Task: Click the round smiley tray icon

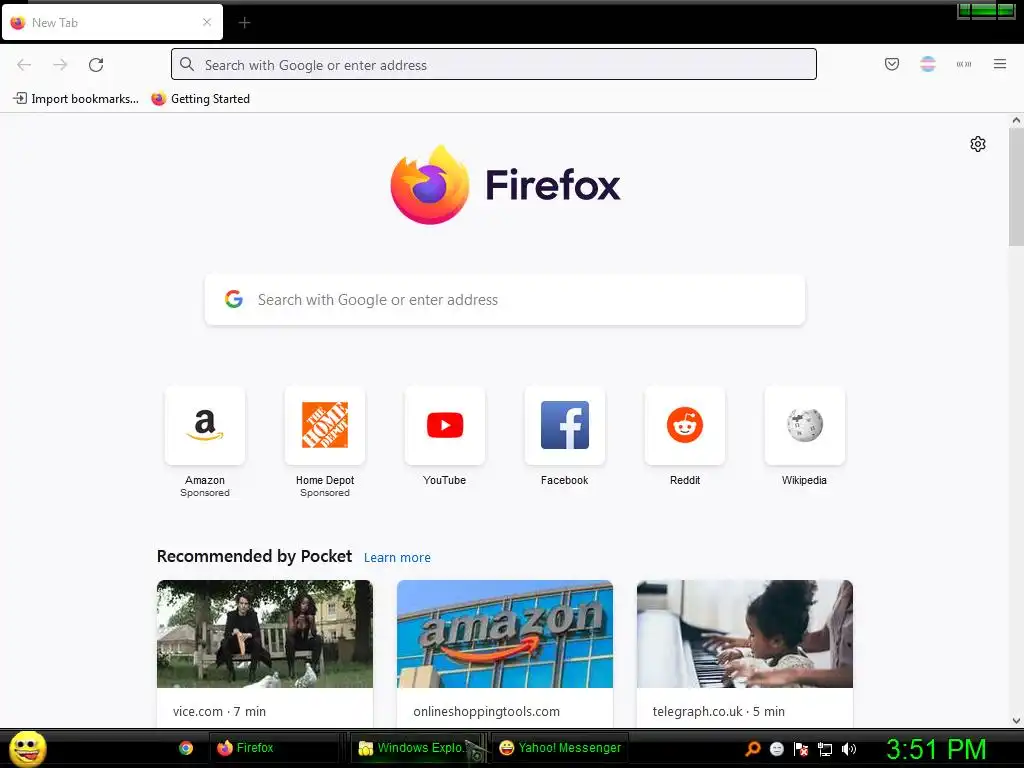Action: [776, 749]
